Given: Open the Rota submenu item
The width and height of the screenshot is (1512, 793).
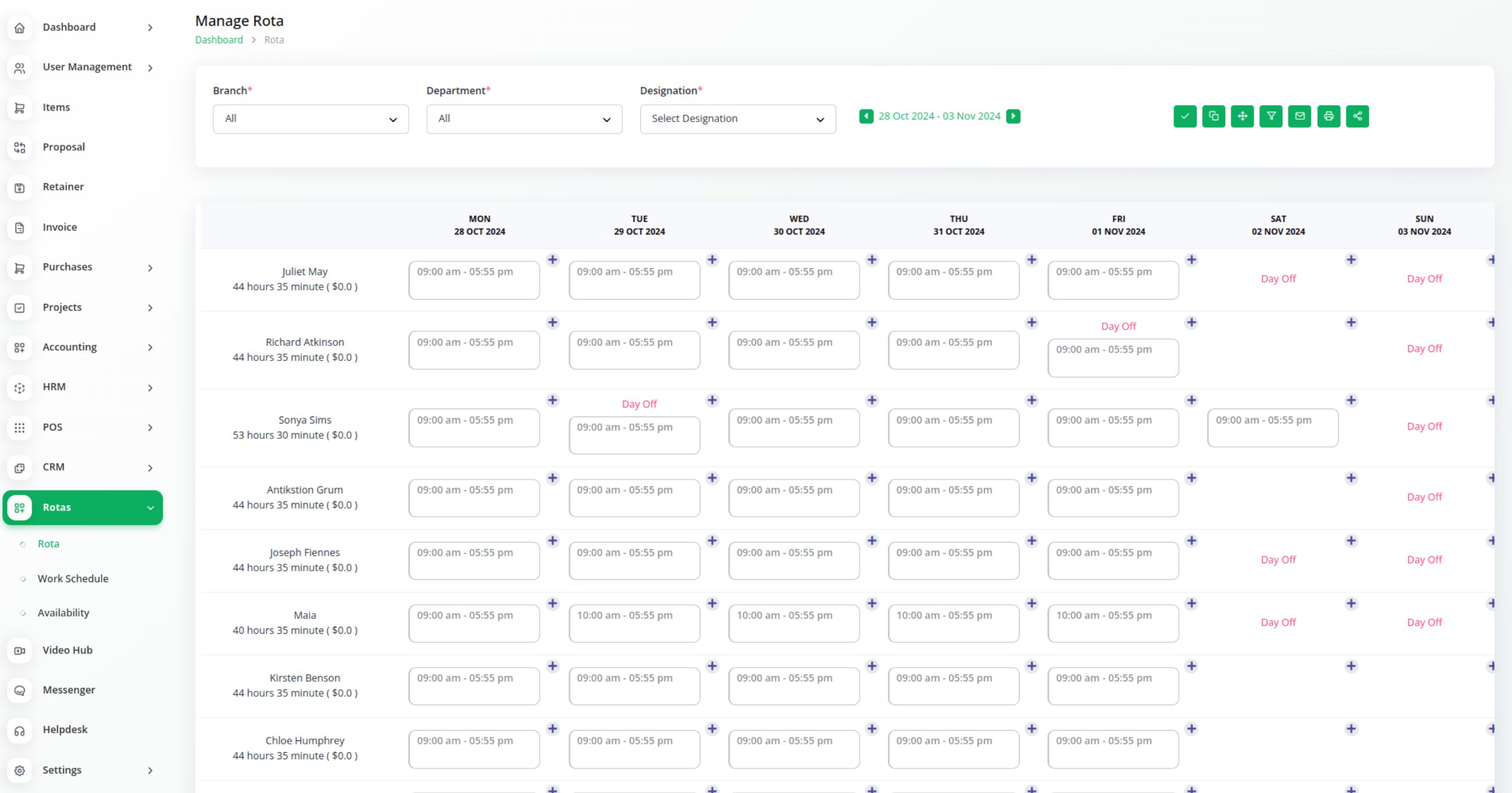Looking at the screenshot, I should pos(48,544).
